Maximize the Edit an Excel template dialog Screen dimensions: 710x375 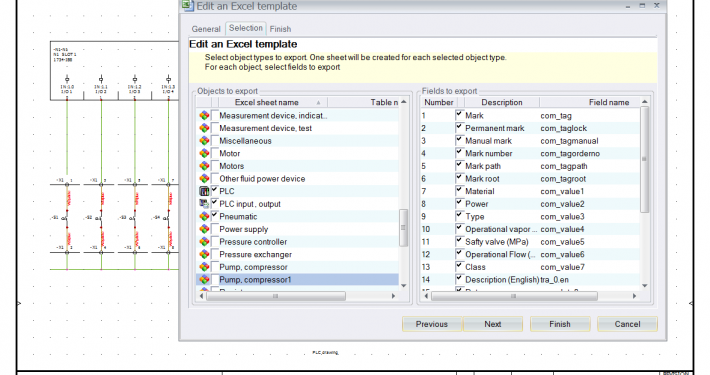pos(642,5)
